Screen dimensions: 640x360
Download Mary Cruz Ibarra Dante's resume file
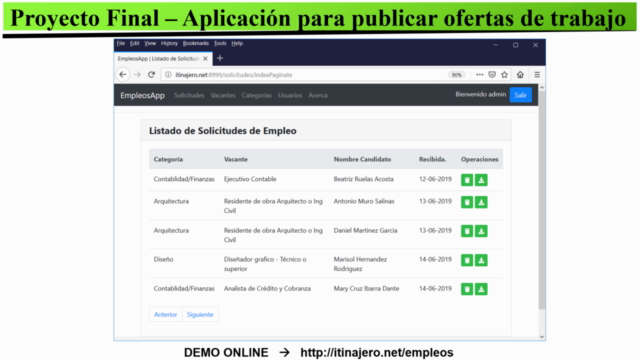(x=481, y=289)
